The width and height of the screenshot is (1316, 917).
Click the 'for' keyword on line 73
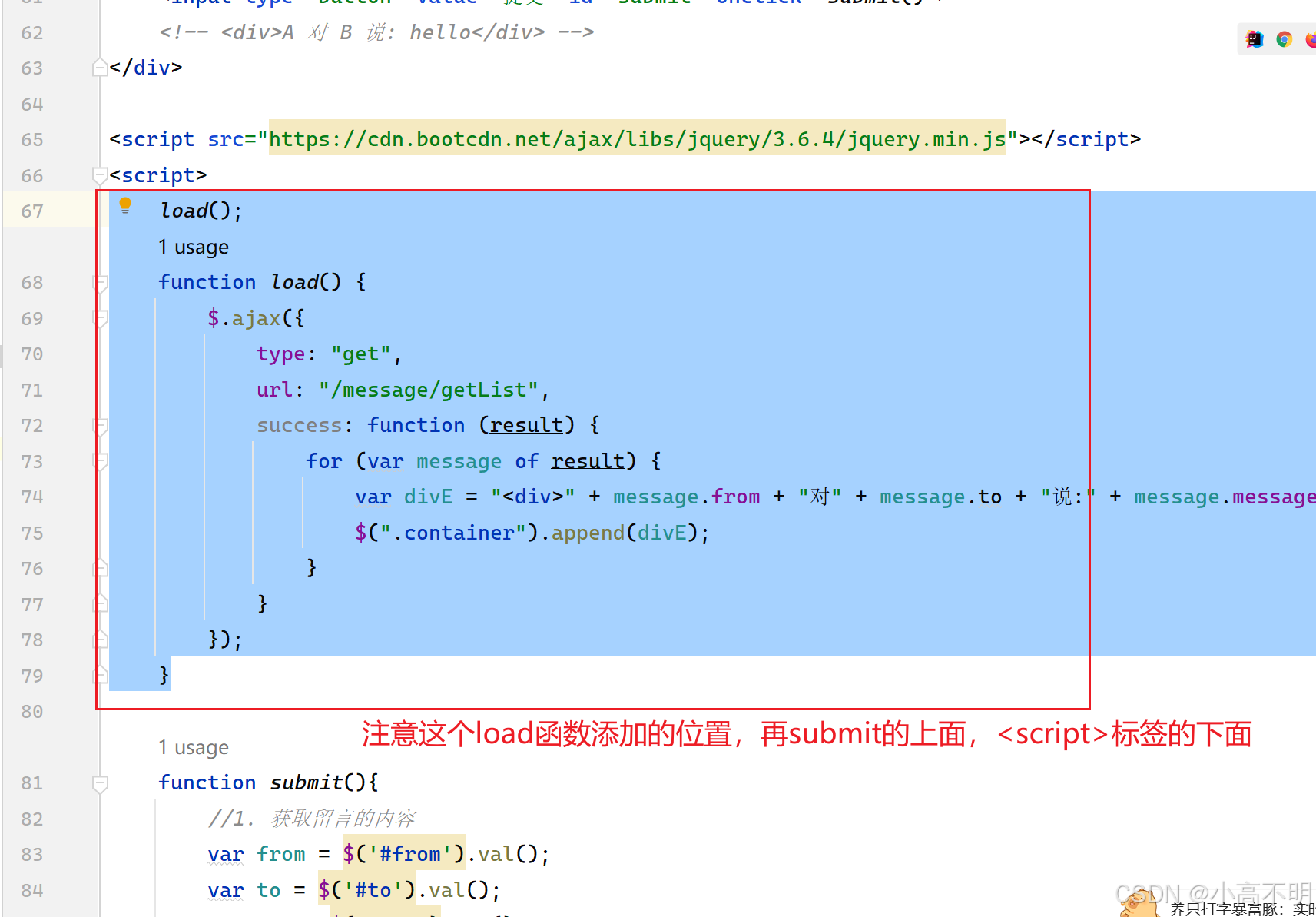tap(323, 461)
